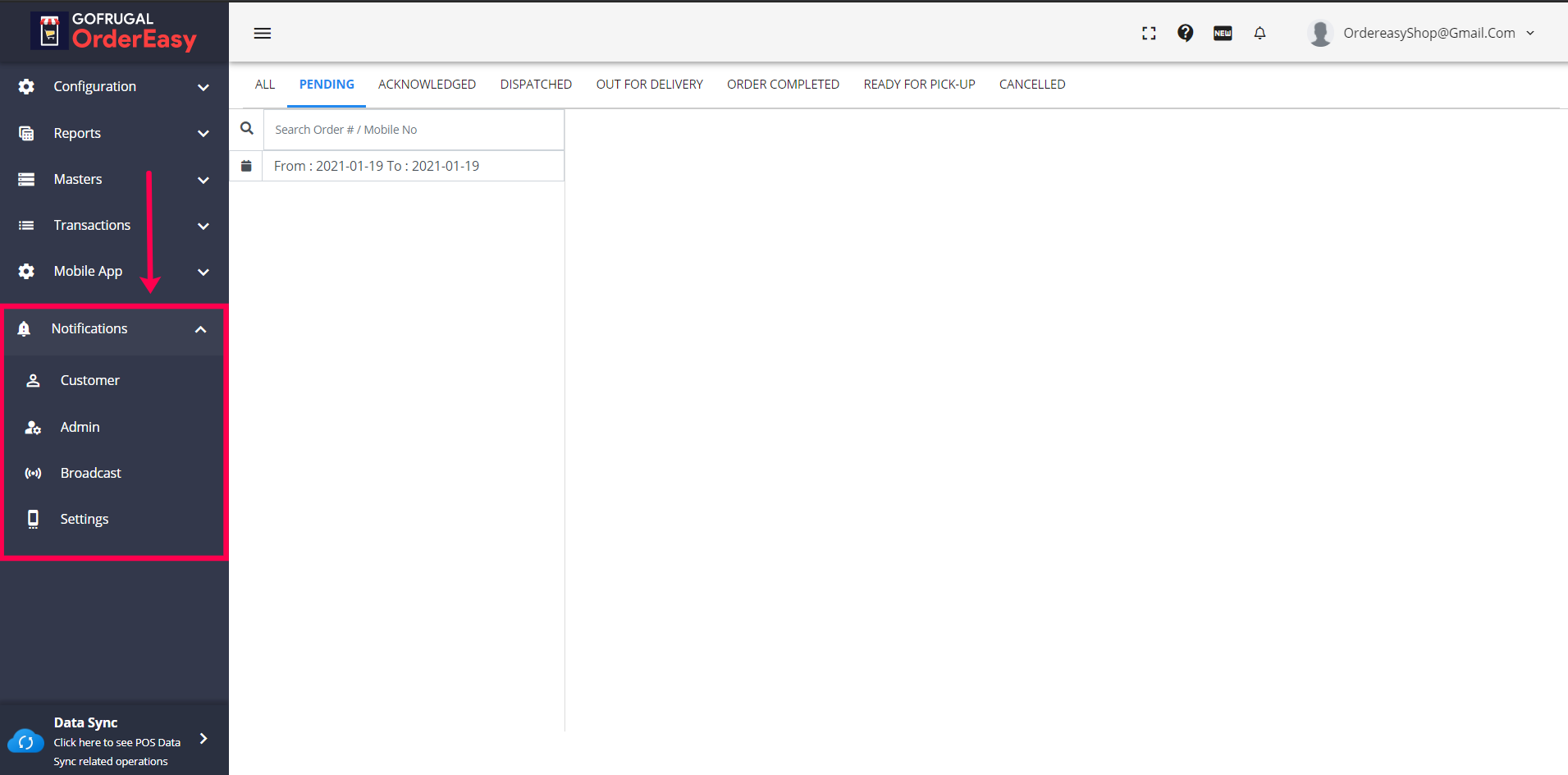This screenshot has width=1568, height=775.
Task: Click the Search Order # / Mobile No field
Action: tap(414, 130)
